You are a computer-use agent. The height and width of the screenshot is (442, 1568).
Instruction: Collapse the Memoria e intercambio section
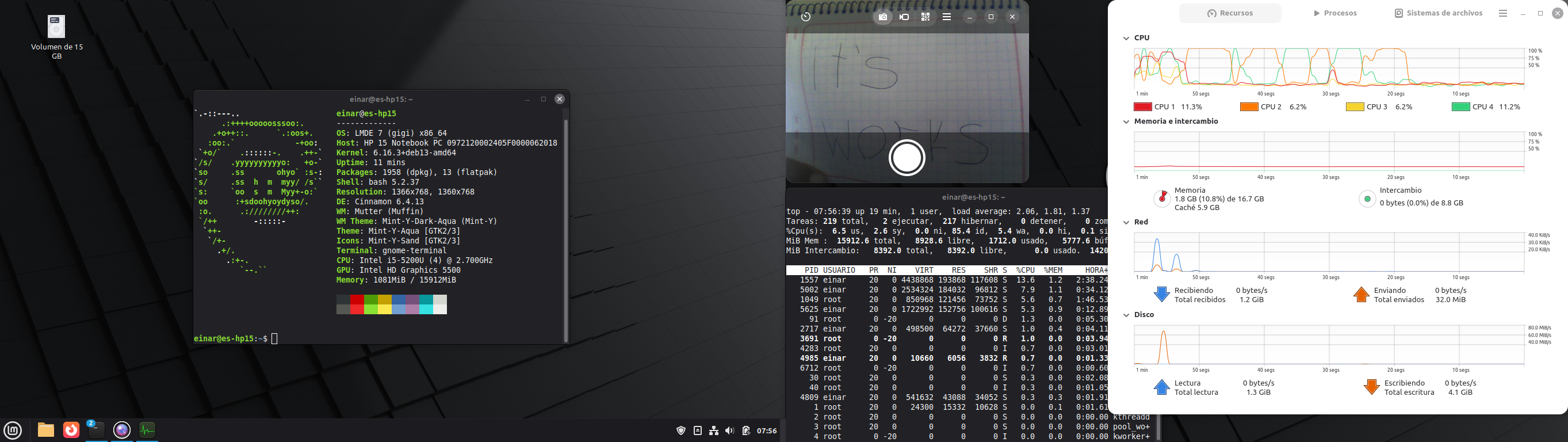[x=1126, y=122]
